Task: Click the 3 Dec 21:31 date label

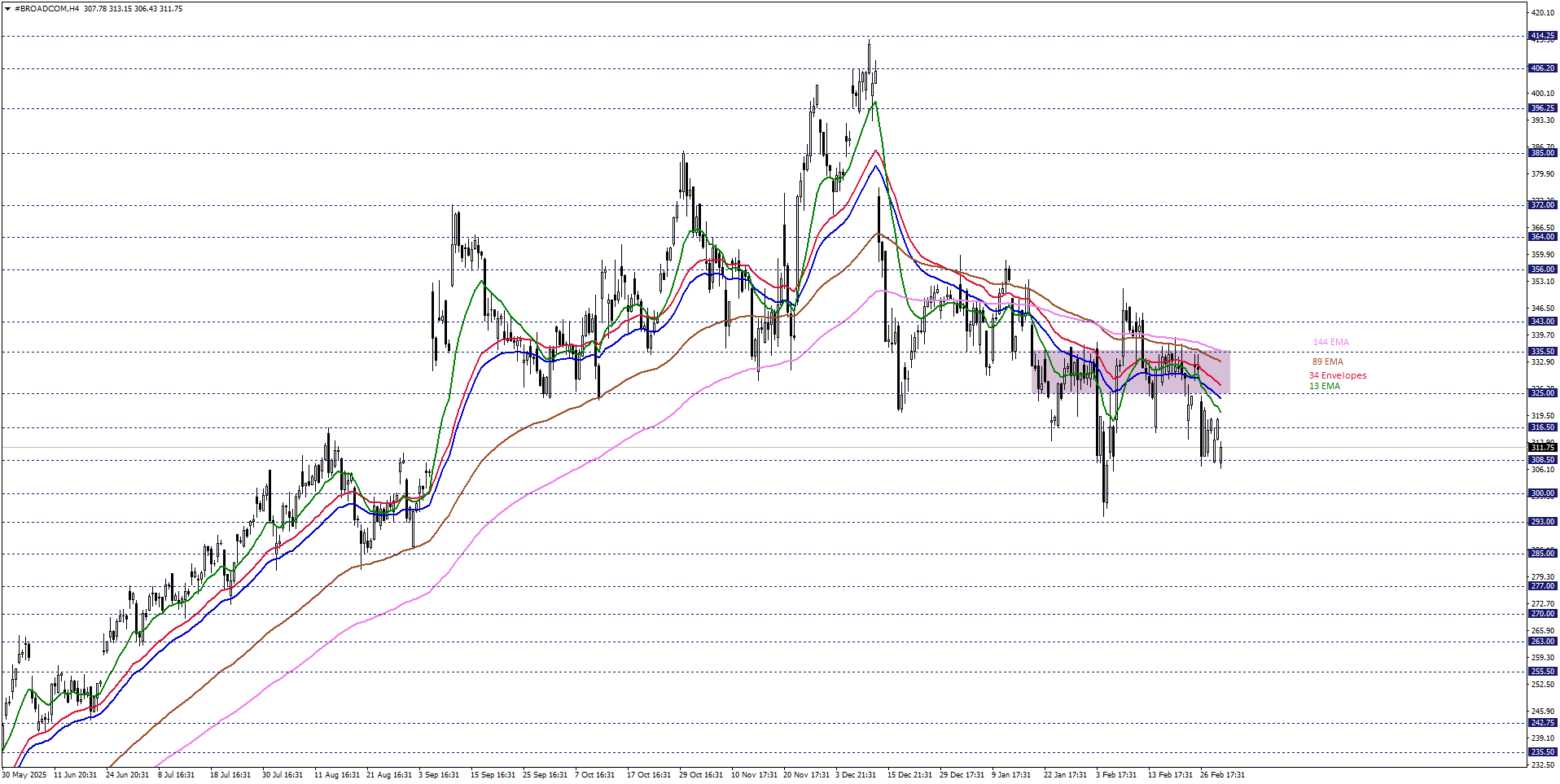Action: click(855, 775)
